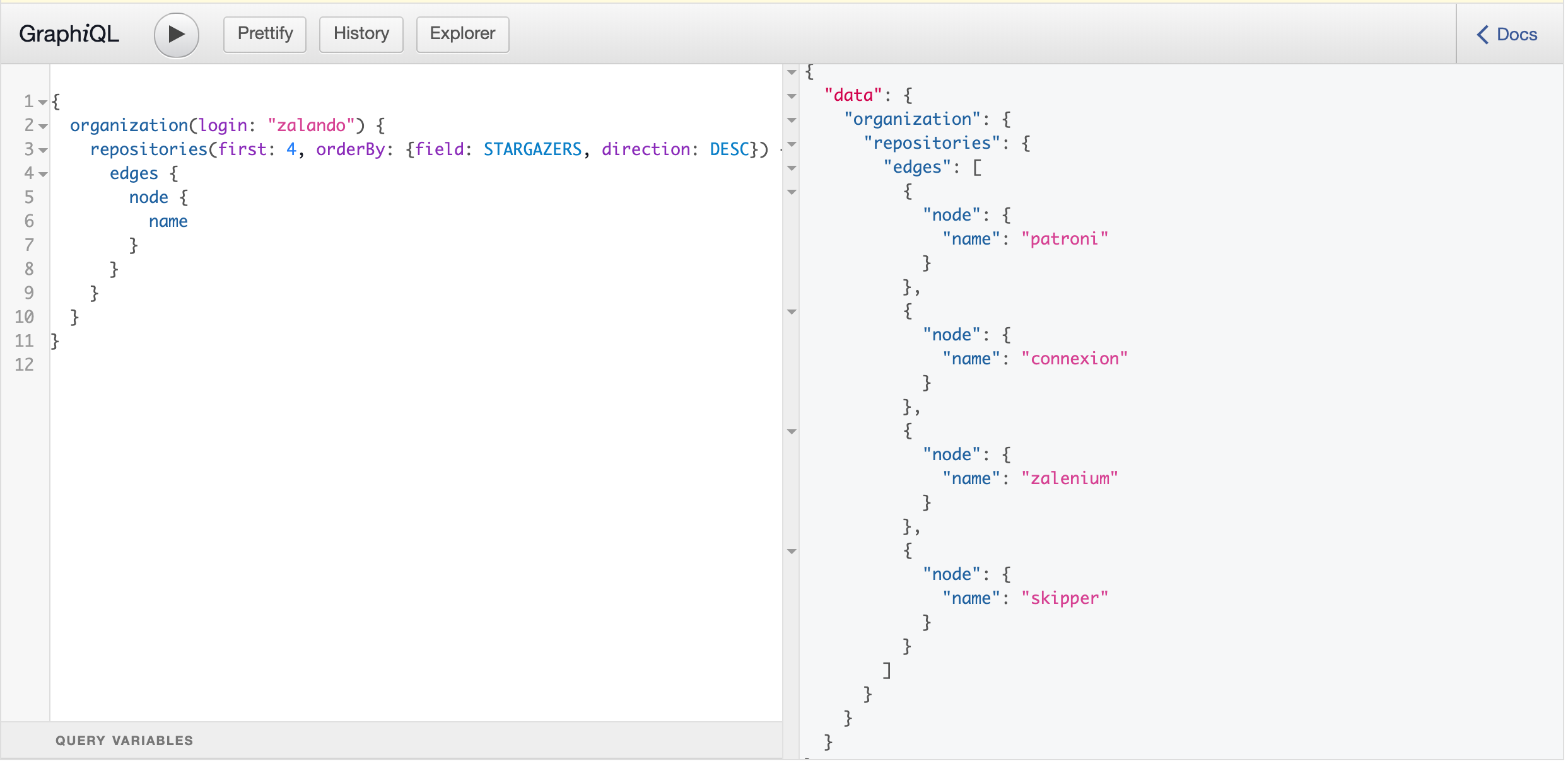Image resolution: width=1568 pixels, height=764 pixels.
Task: Click the "organization" key in response
Action: pyautogui.click(x=913, y=119)
